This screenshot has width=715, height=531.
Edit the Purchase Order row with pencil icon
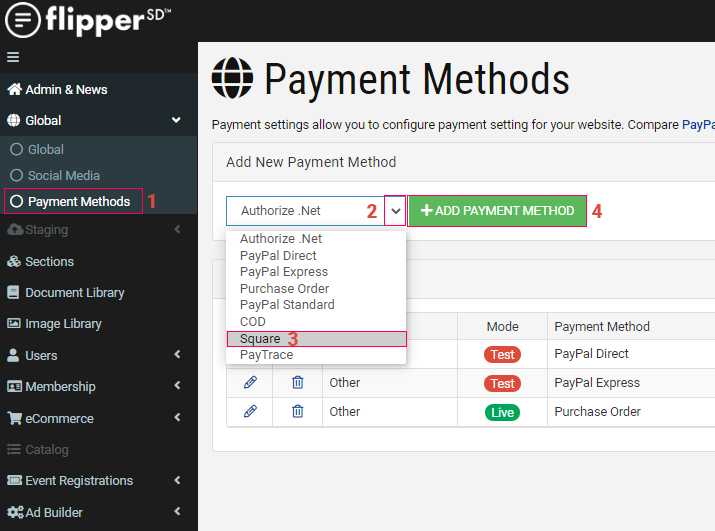(250, 411)
